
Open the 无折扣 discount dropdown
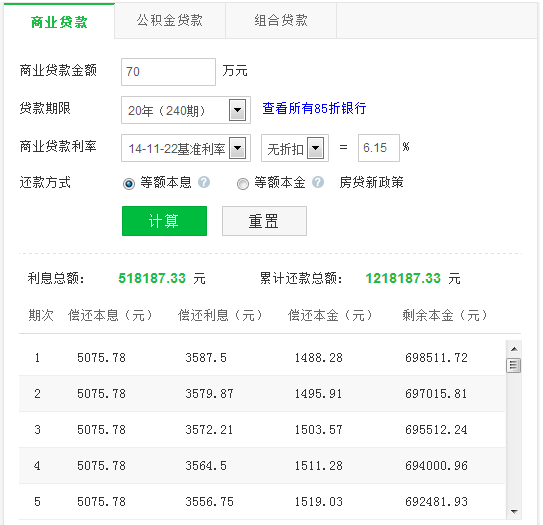pyautogui.click(x=295, y=148)
